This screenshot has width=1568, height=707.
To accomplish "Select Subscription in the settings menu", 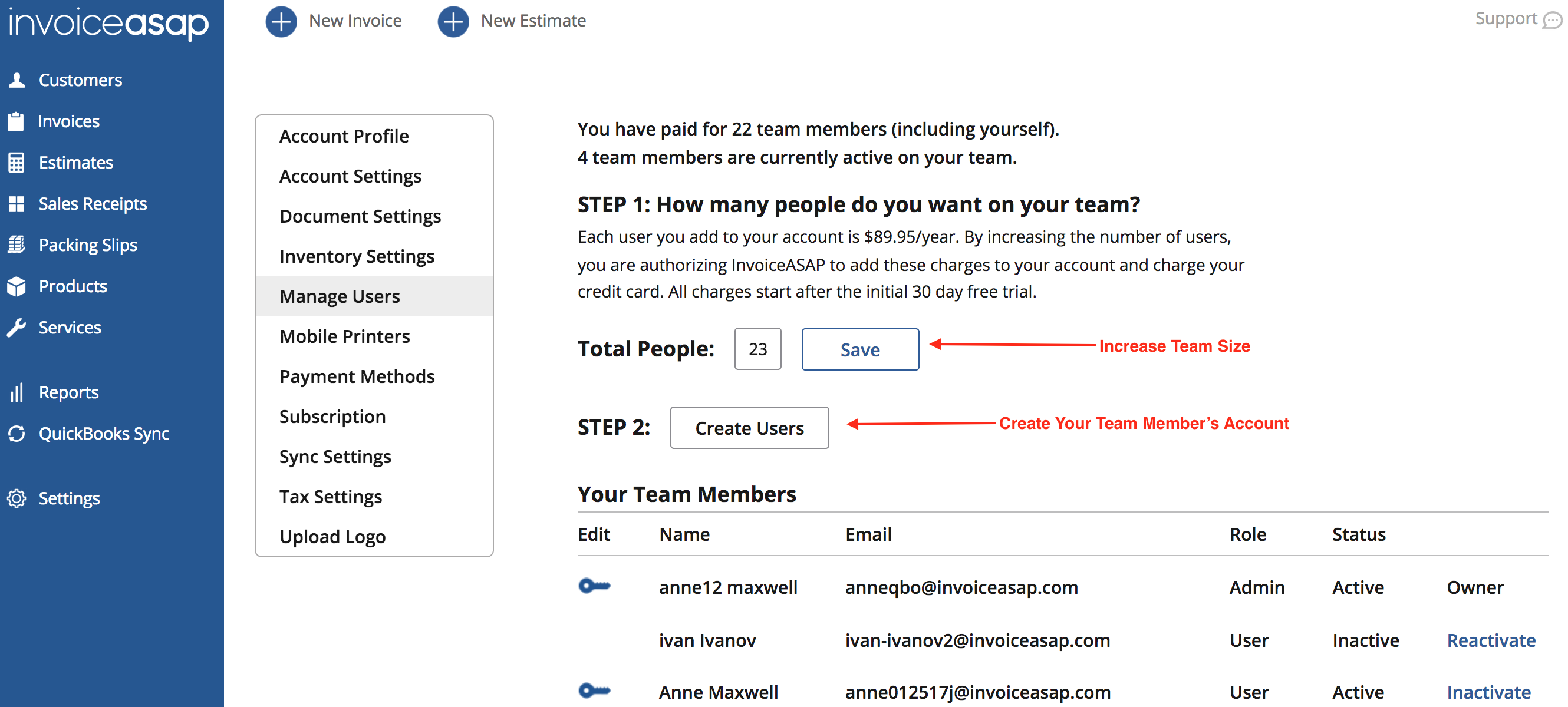I will (332, 417).
